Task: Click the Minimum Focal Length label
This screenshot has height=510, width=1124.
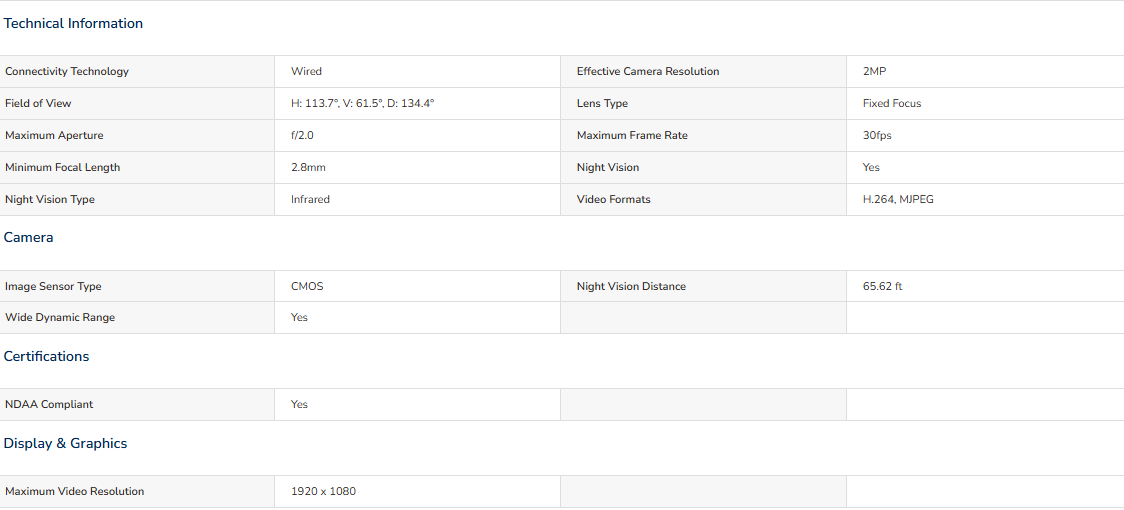Action: pyautogui.click(x=62, y=167)
